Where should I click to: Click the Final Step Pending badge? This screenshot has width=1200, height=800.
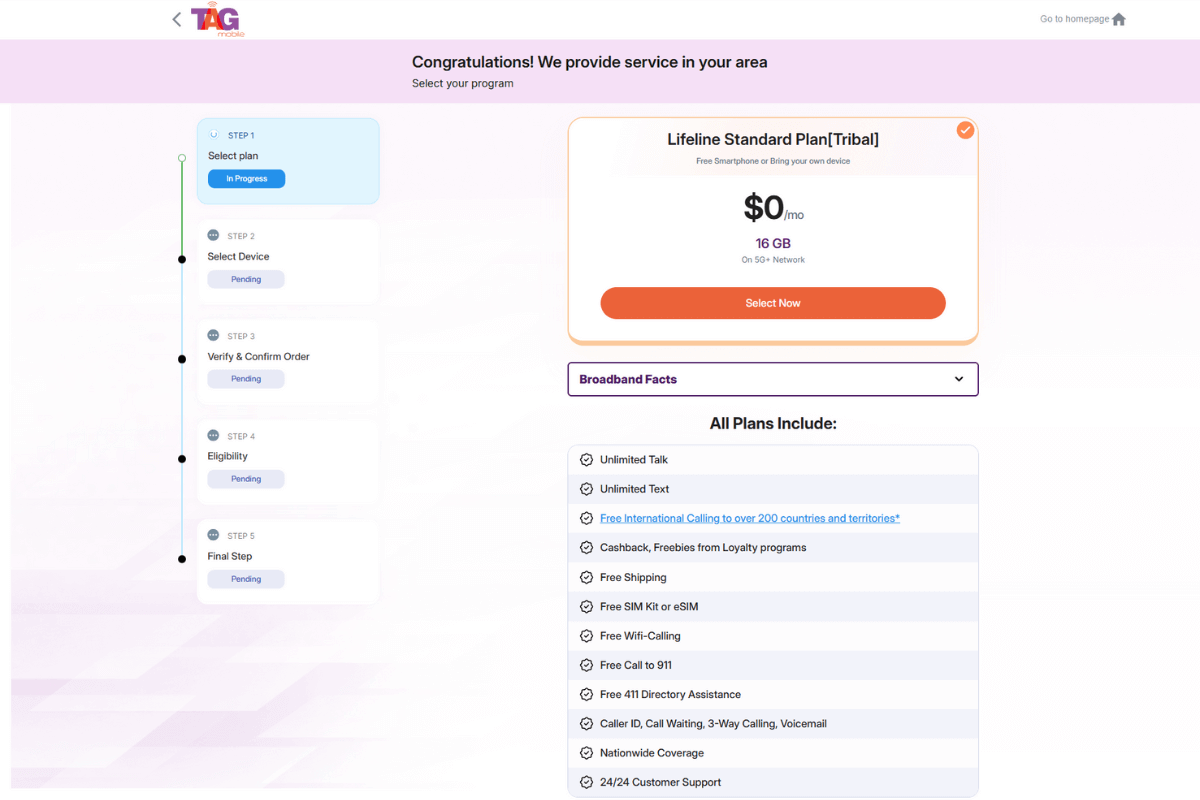[246, 579]
